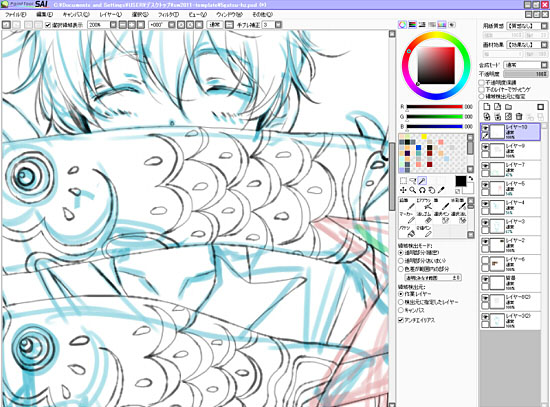Choose the 水彩筆 watercolor brush

tap(458, 204)
